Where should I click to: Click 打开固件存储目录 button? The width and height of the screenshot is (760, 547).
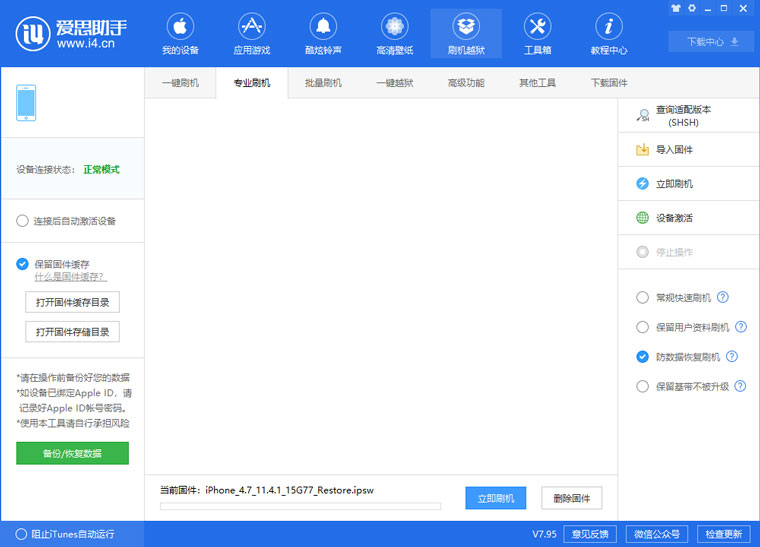click(72, 332)
